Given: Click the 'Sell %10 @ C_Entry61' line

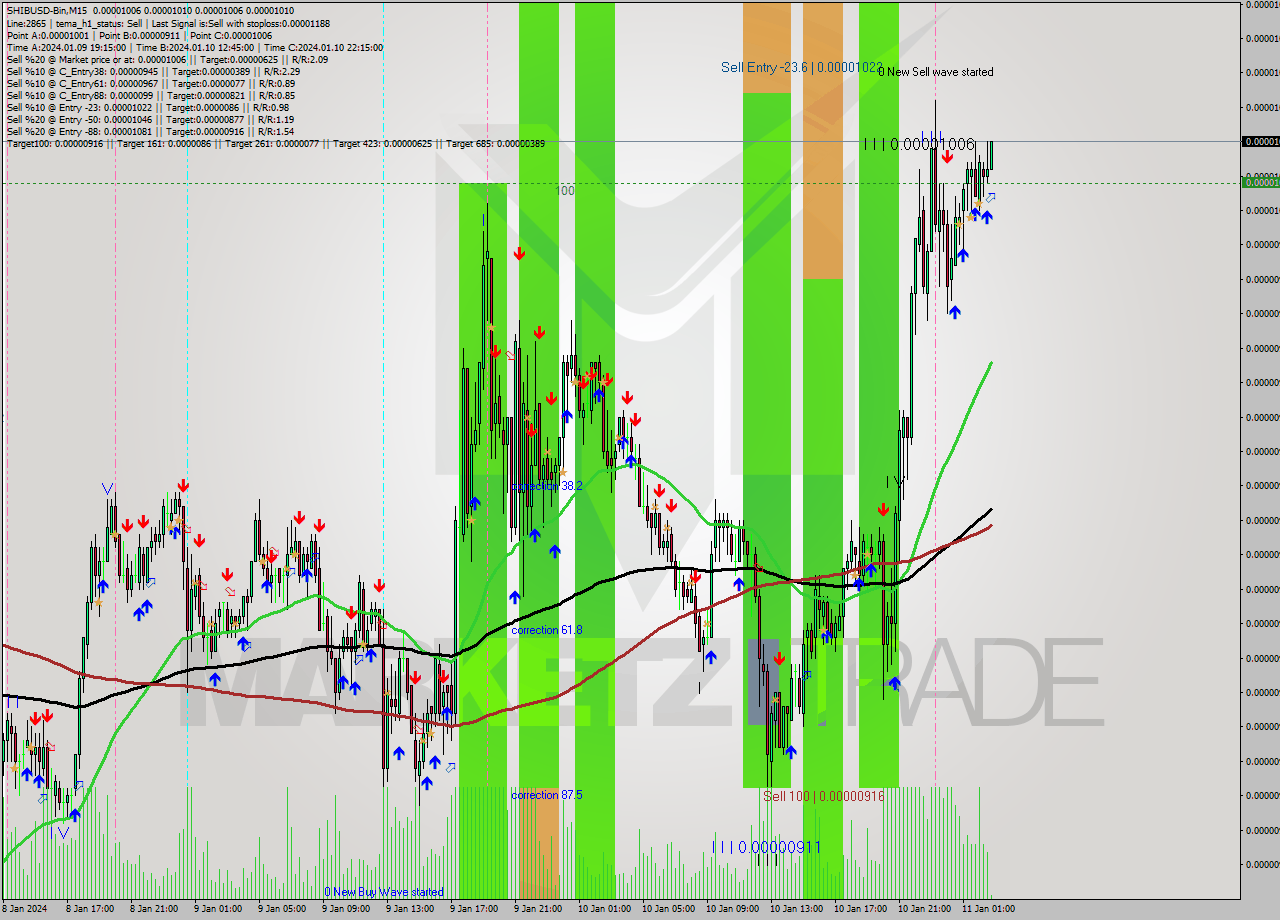Looking at the screenshot, I should 150,83.
